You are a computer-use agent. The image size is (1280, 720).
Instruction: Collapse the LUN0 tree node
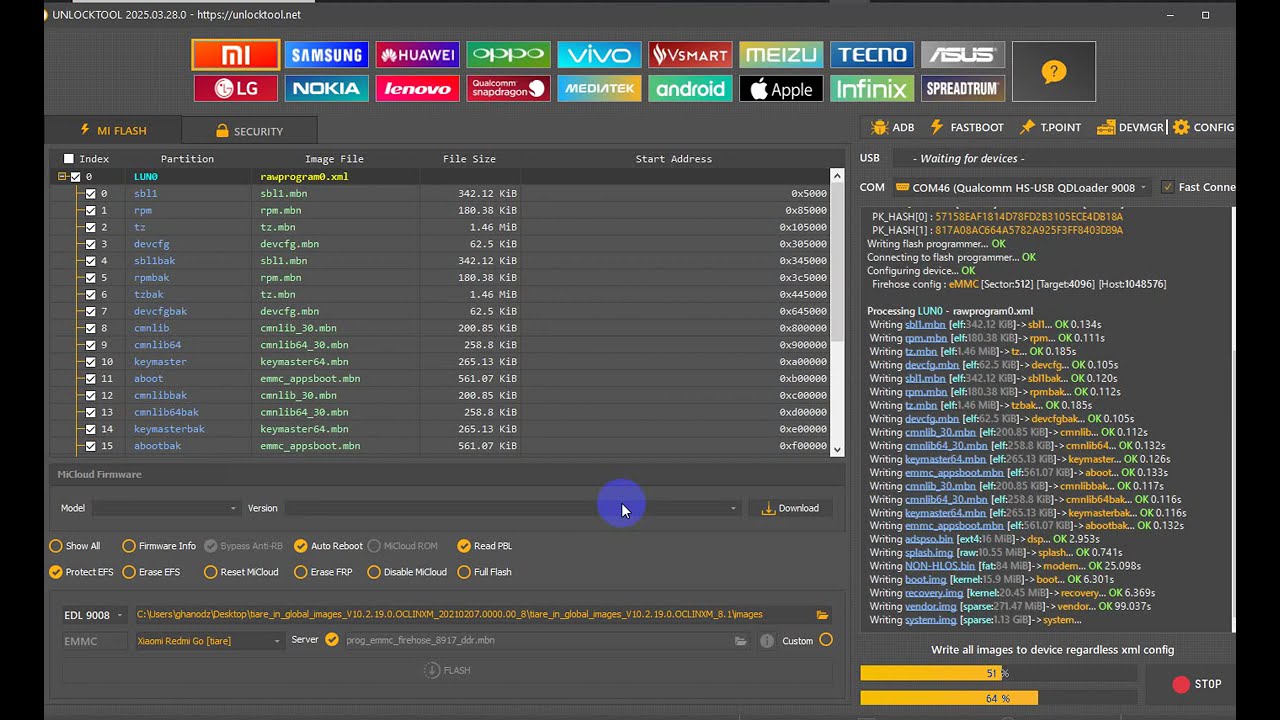coord(61,177)
